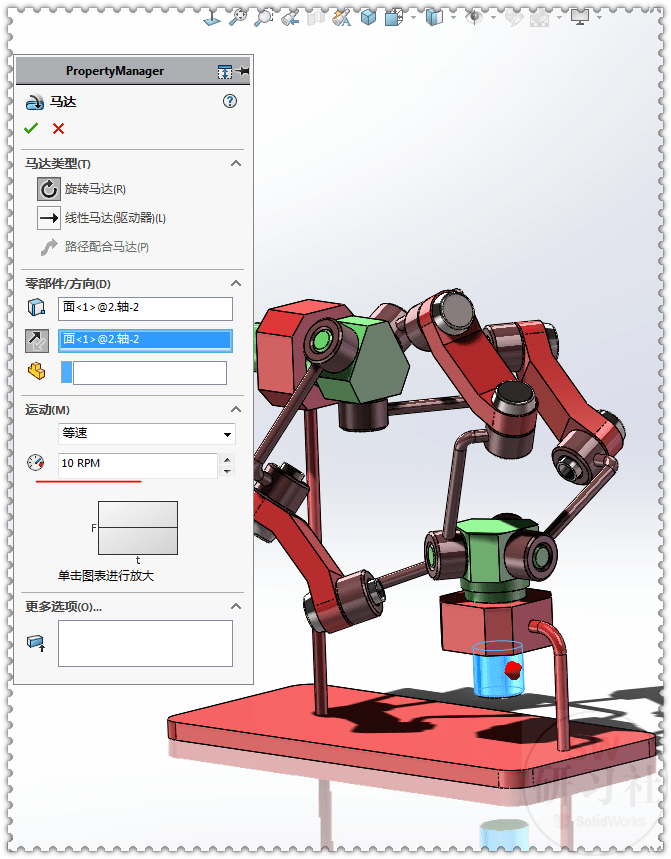Click the motor location face icon

point(37,307)
